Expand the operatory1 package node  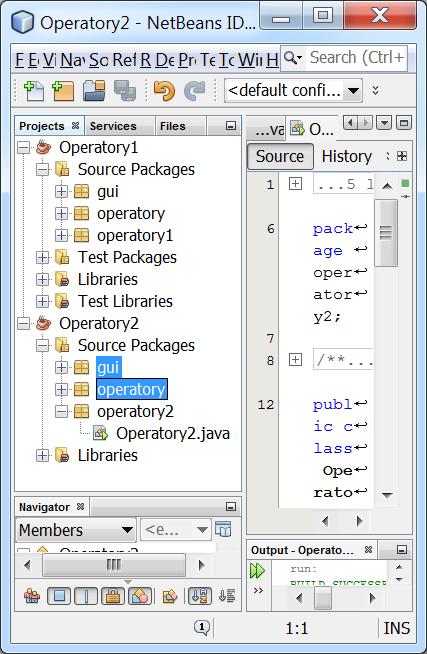tap(61, 235)
